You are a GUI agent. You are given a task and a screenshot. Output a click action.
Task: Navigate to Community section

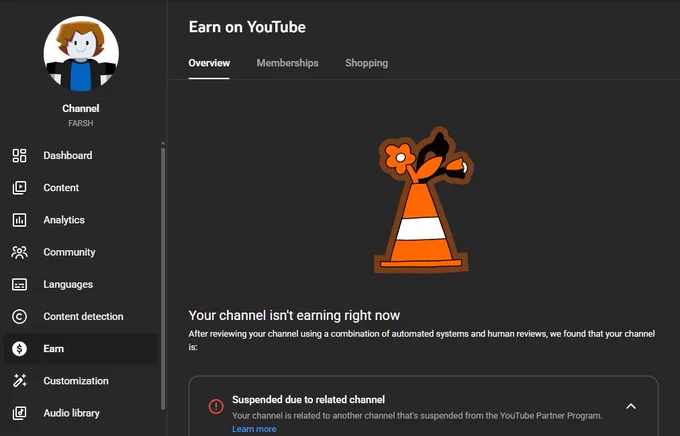(x=81, y=252)
